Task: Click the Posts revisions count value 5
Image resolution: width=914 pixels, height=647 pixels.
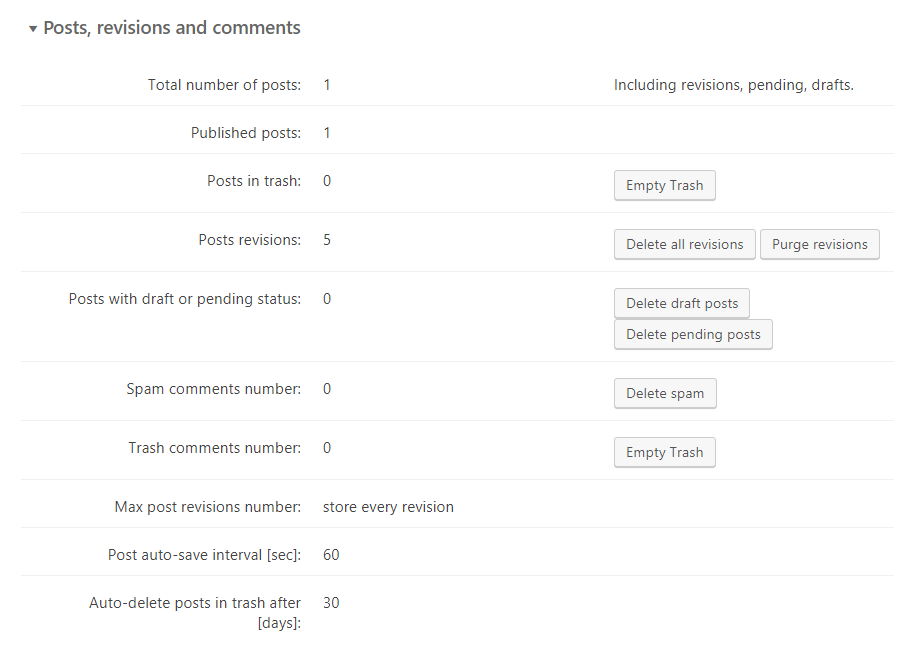Action: 327,240
